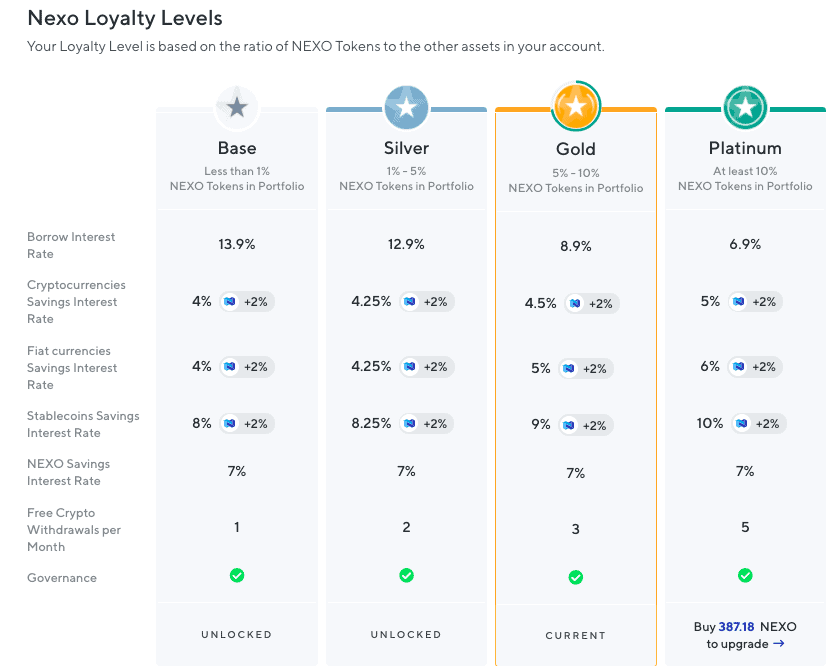840x666 pixels.
Task: Click the Fiat currencies Savings Interest Rate label
Action: (x=72, y=368)
